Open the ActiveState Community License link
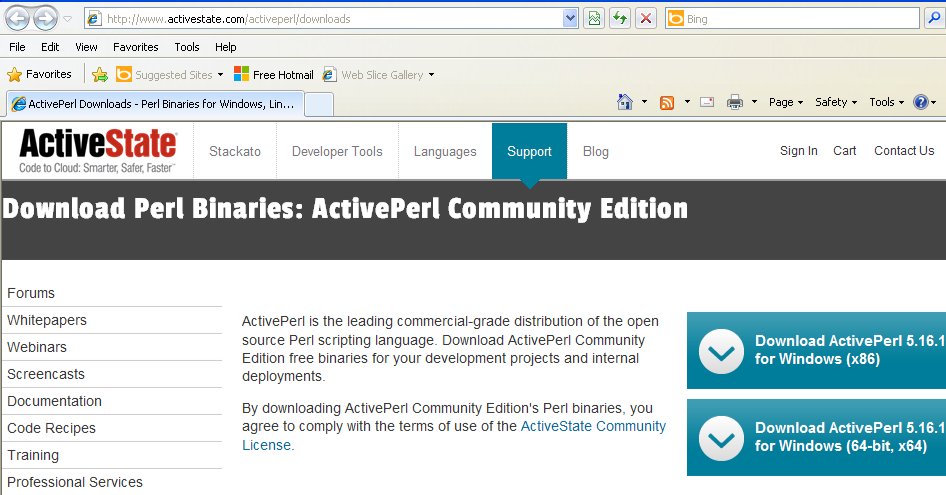 click(454, 435)
